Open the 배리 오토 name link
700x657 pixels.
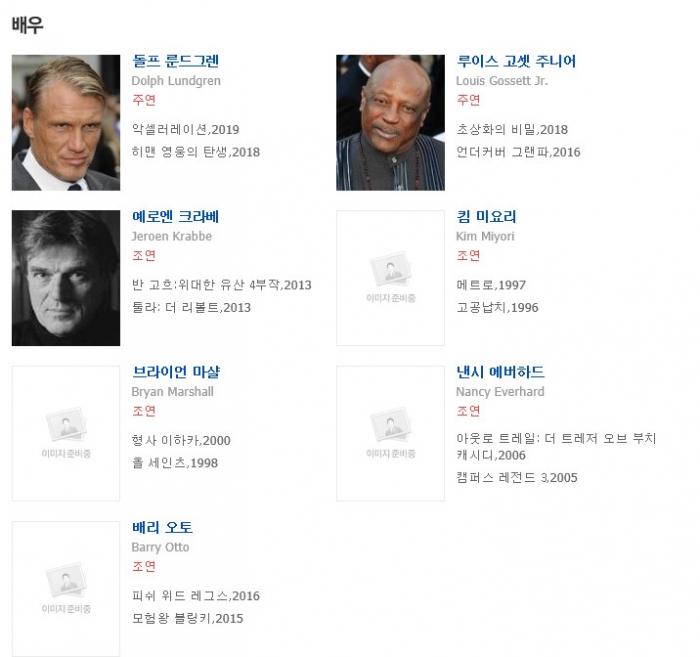click(x=162, y=527)
